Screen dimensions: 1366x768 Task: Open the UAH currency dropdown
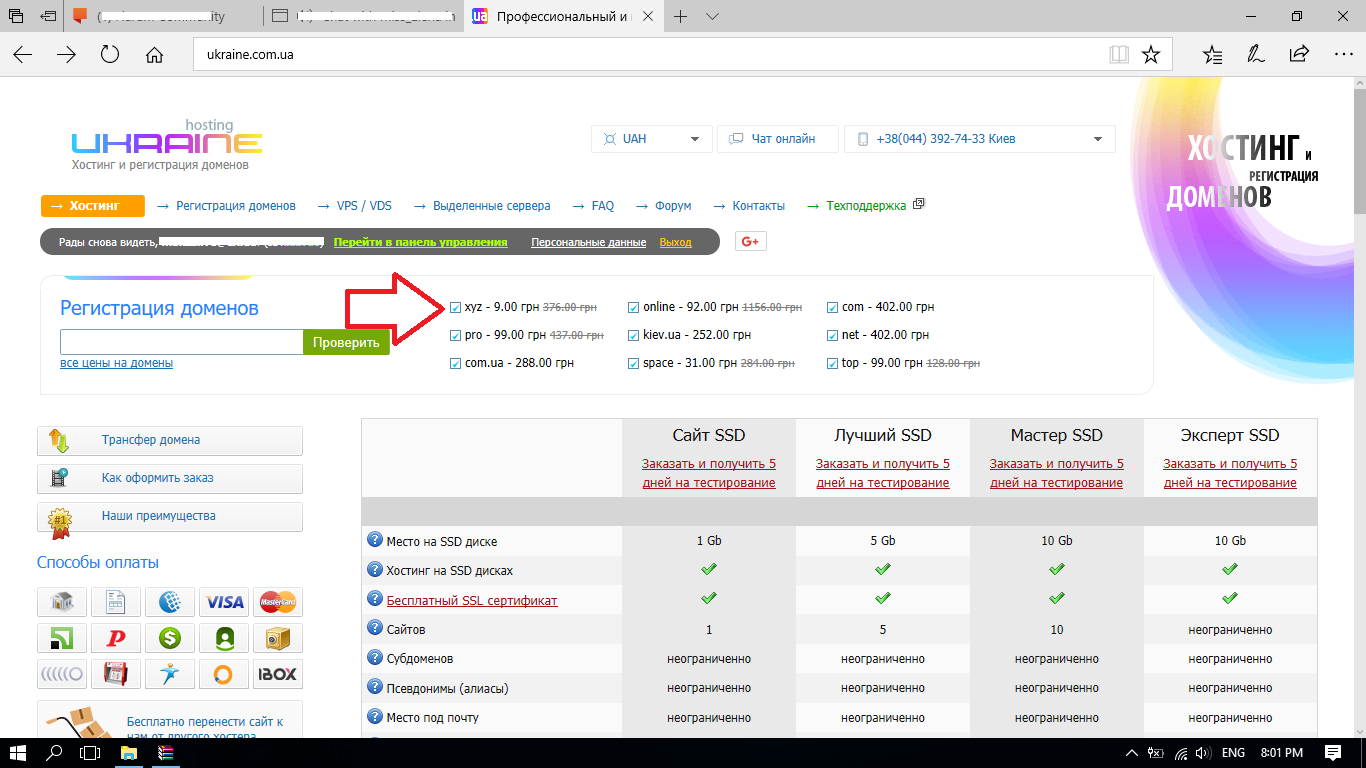click(x=652, y=139)
